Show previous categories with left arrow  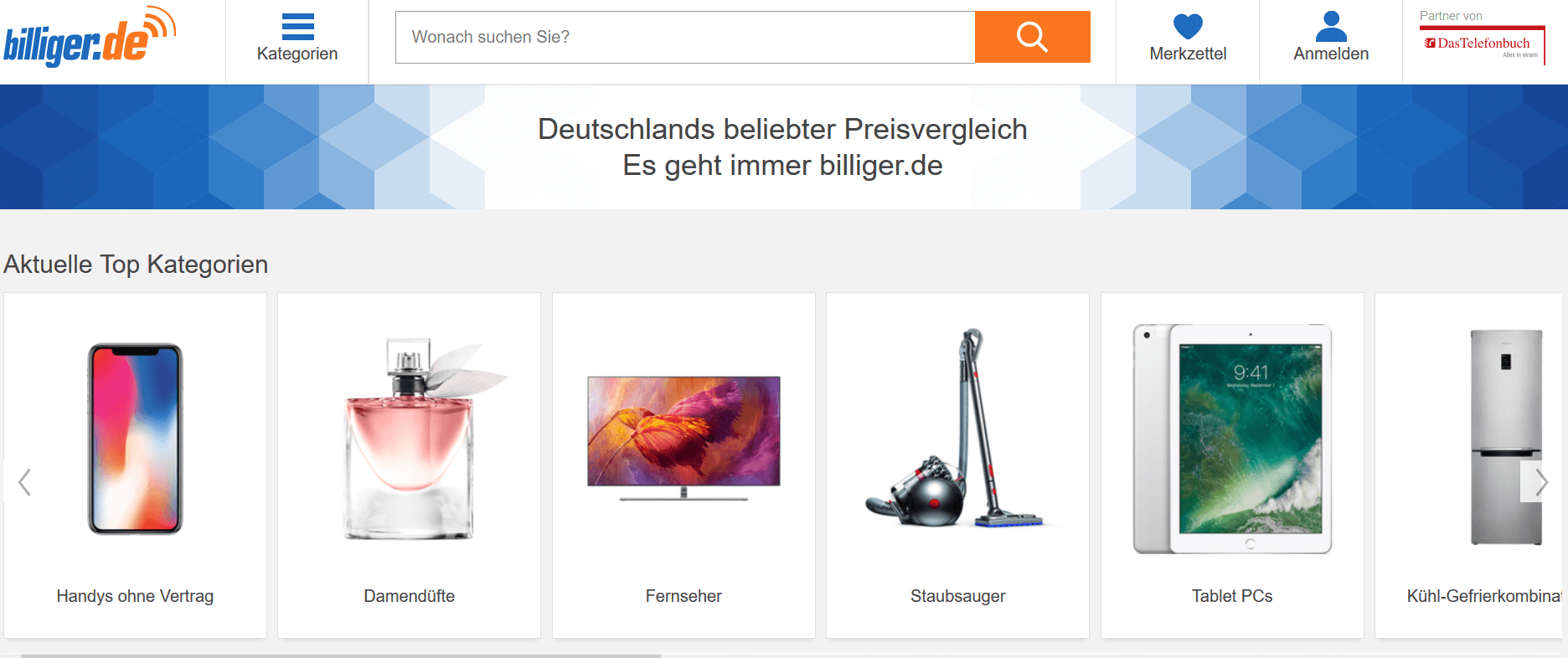tap(24, 481)
